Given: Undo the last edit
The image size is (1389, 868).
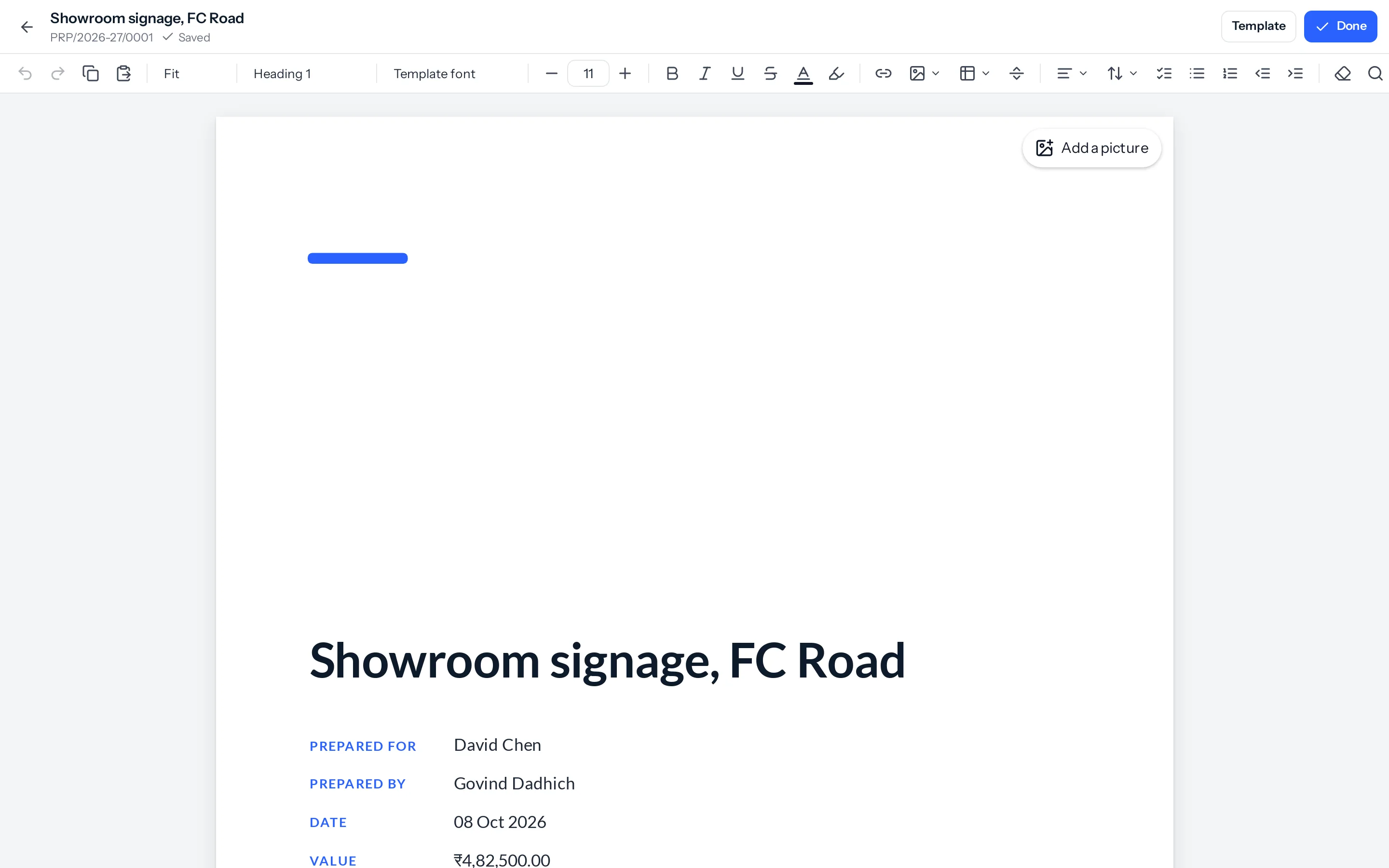Looking at the screenshot, I should tap(25, 73).
